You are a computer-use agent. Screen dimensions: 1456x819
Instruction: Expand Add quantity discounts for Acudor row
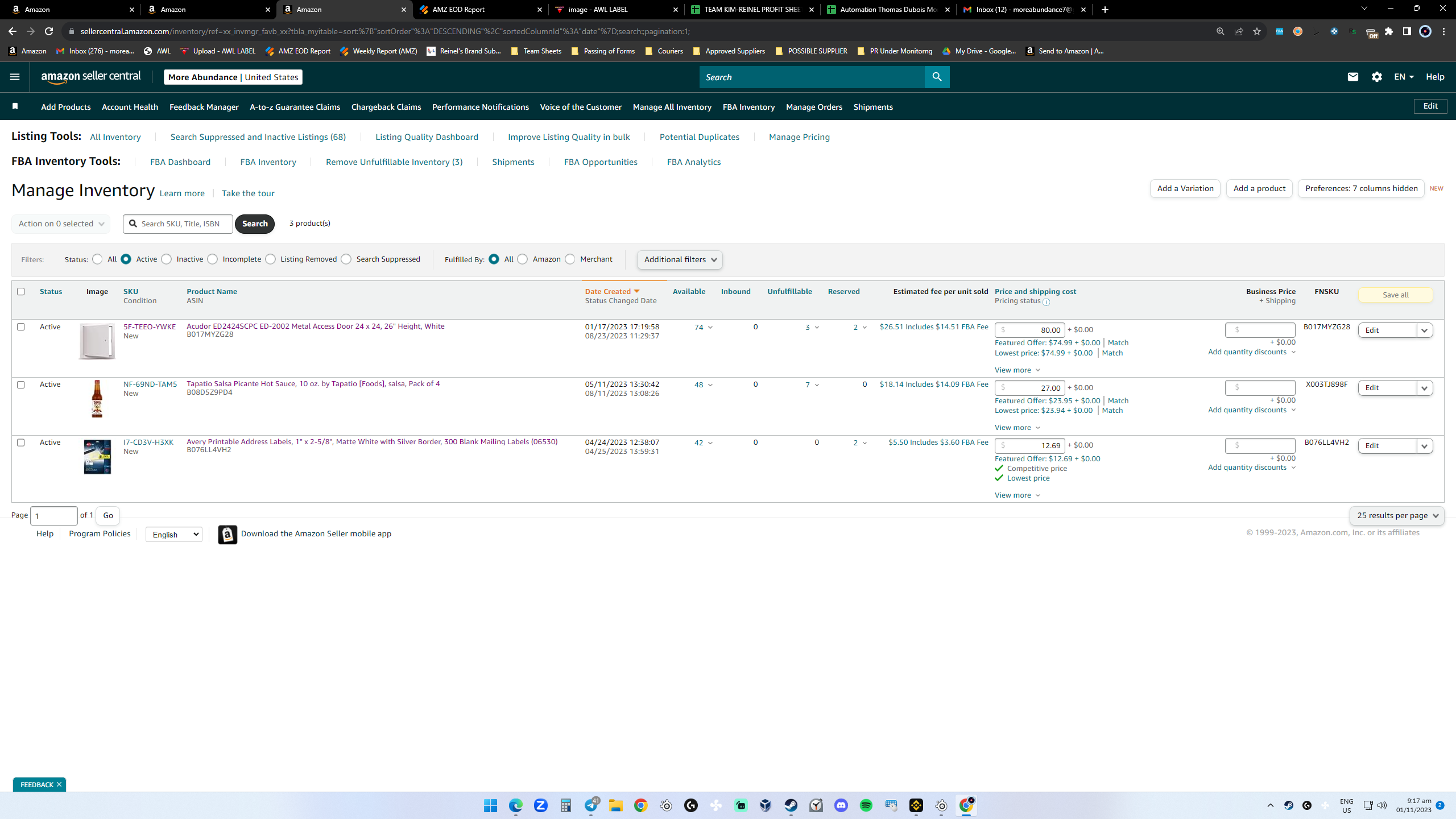click(1252, 352)
